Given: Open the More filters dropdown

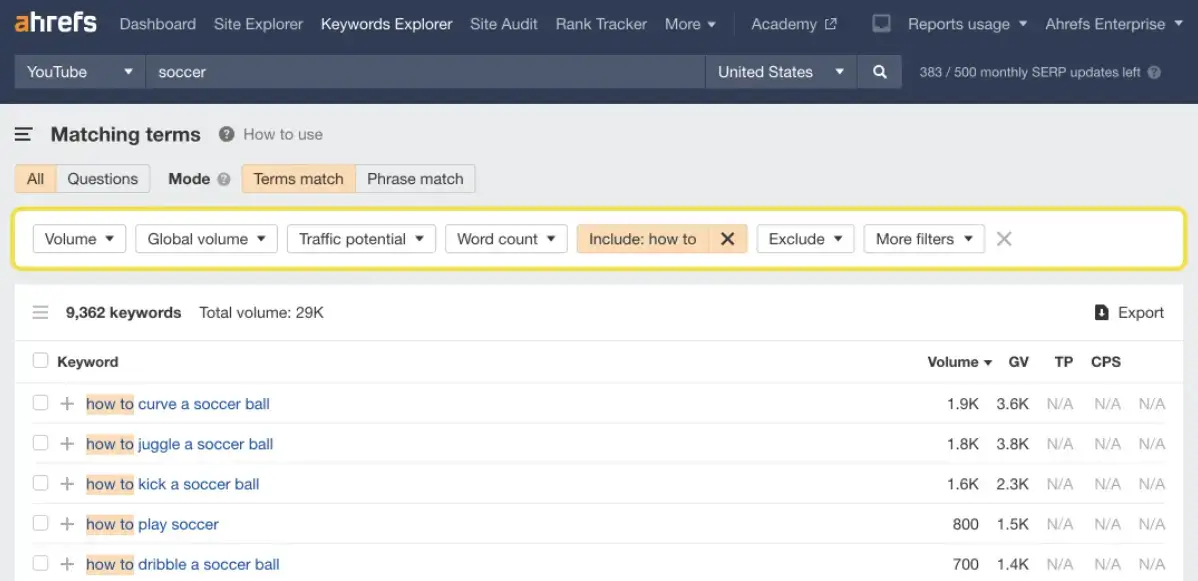Looking at the screenshot, I should pos(923,238).
